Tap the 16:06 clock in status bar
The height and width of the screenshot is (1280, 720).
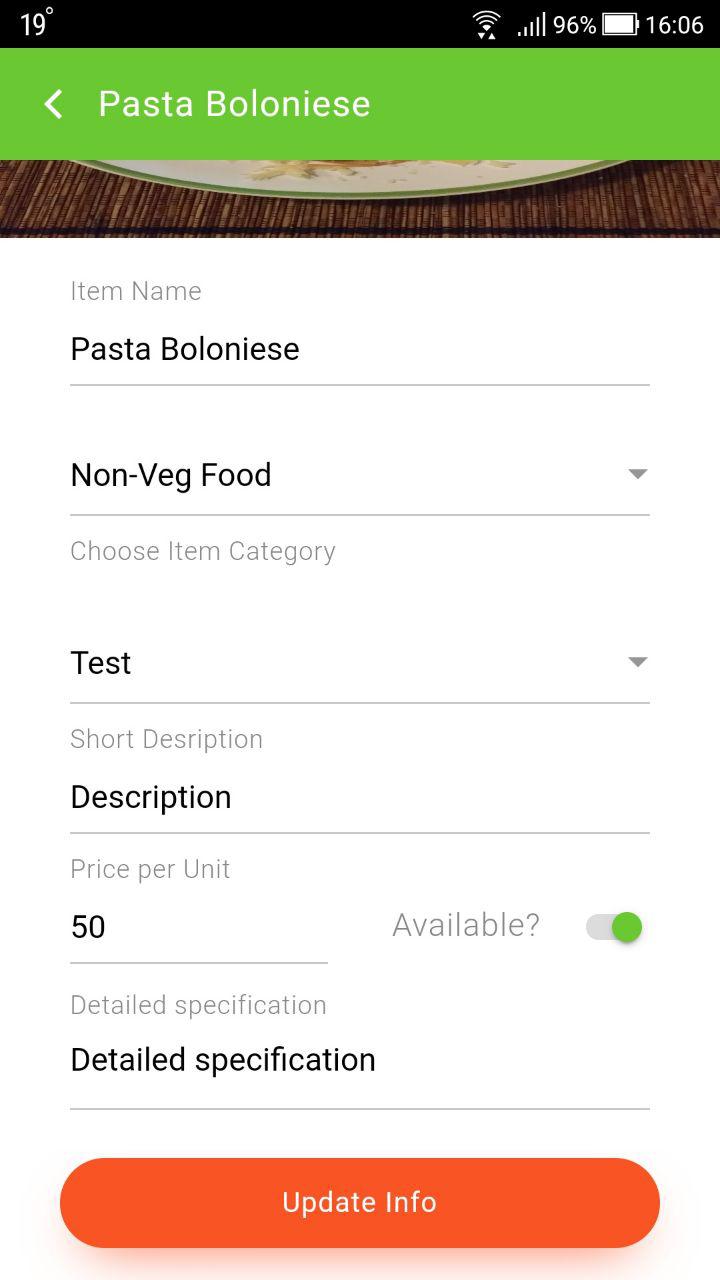(675, 25)
